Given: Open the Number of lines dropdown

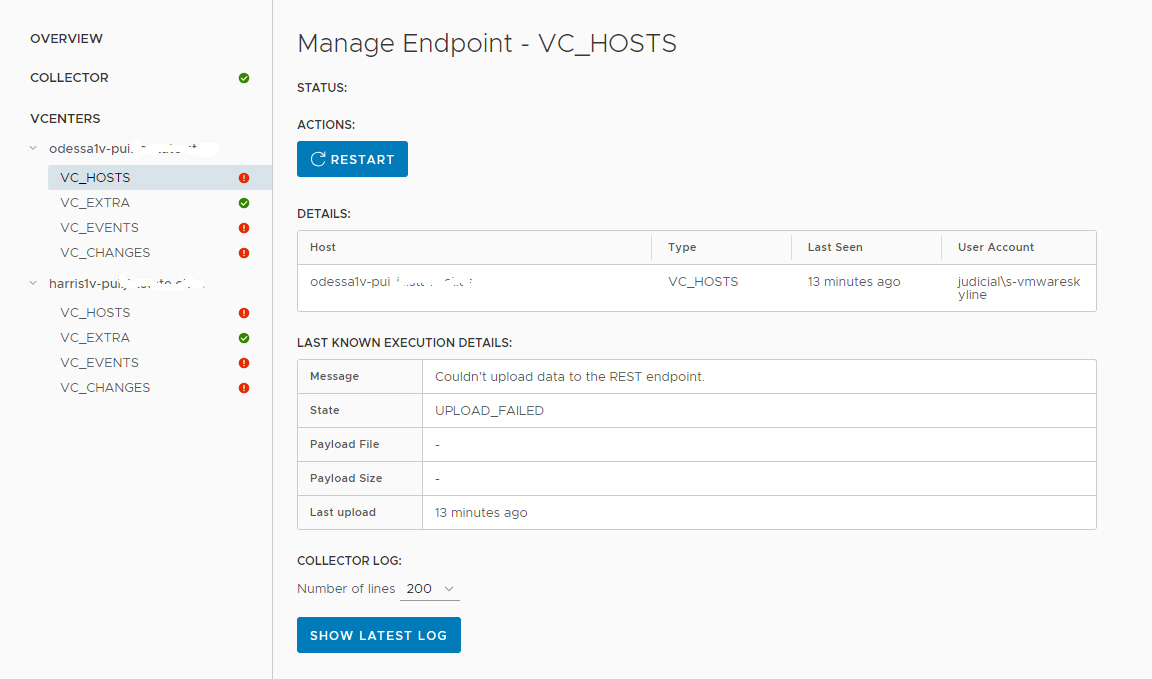Looking at the screenshot, I should pyautogui.click(x=429, y=588).
